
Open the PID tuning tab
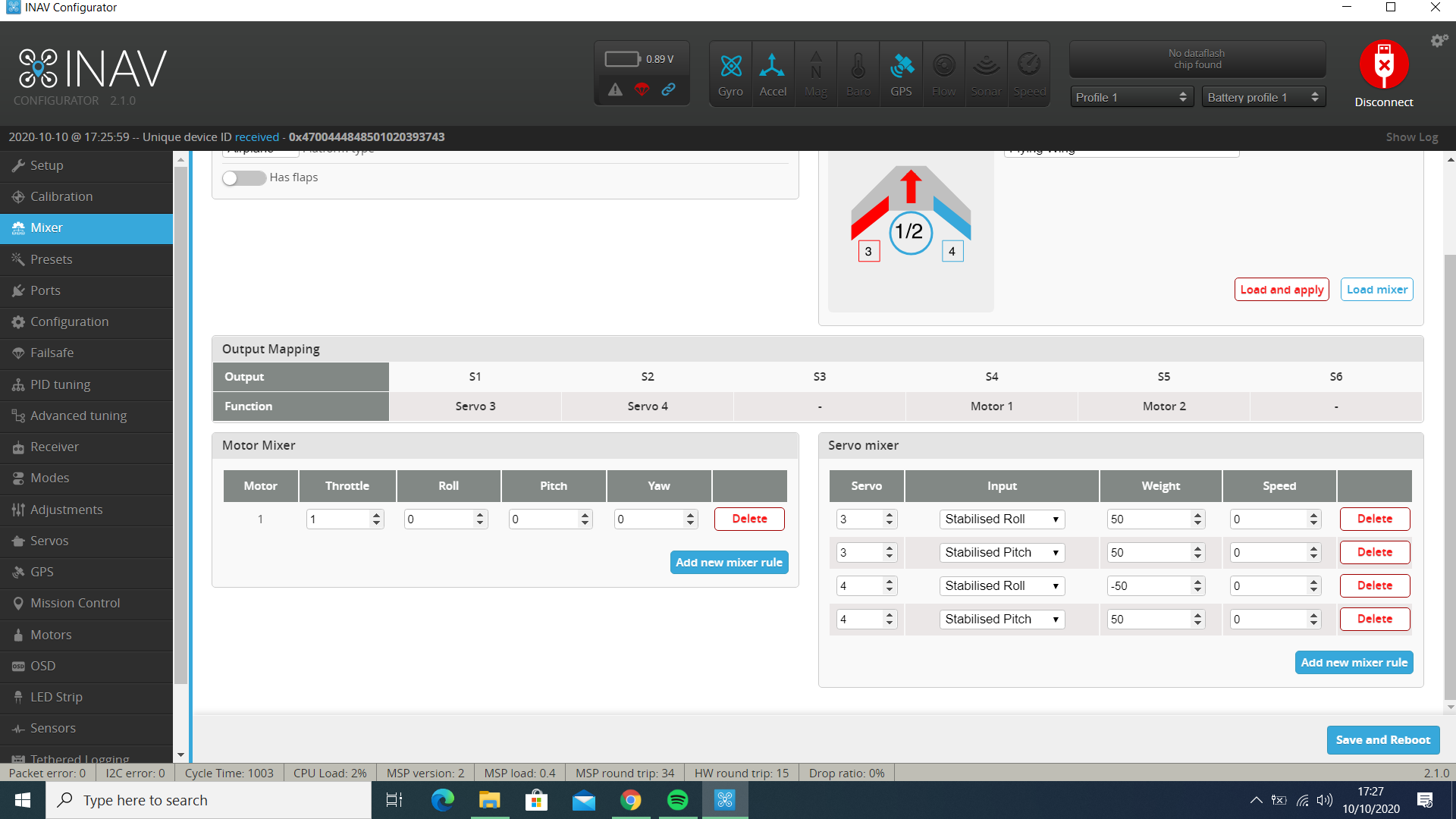click(x=60, y=384)
